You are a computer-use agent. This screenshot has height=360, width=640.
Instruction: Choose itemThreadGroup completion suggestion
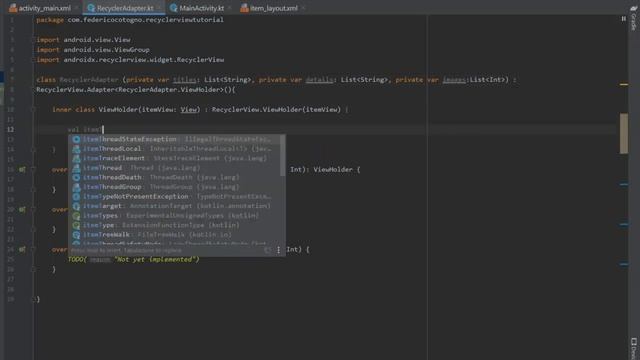[x=174, y=187]
